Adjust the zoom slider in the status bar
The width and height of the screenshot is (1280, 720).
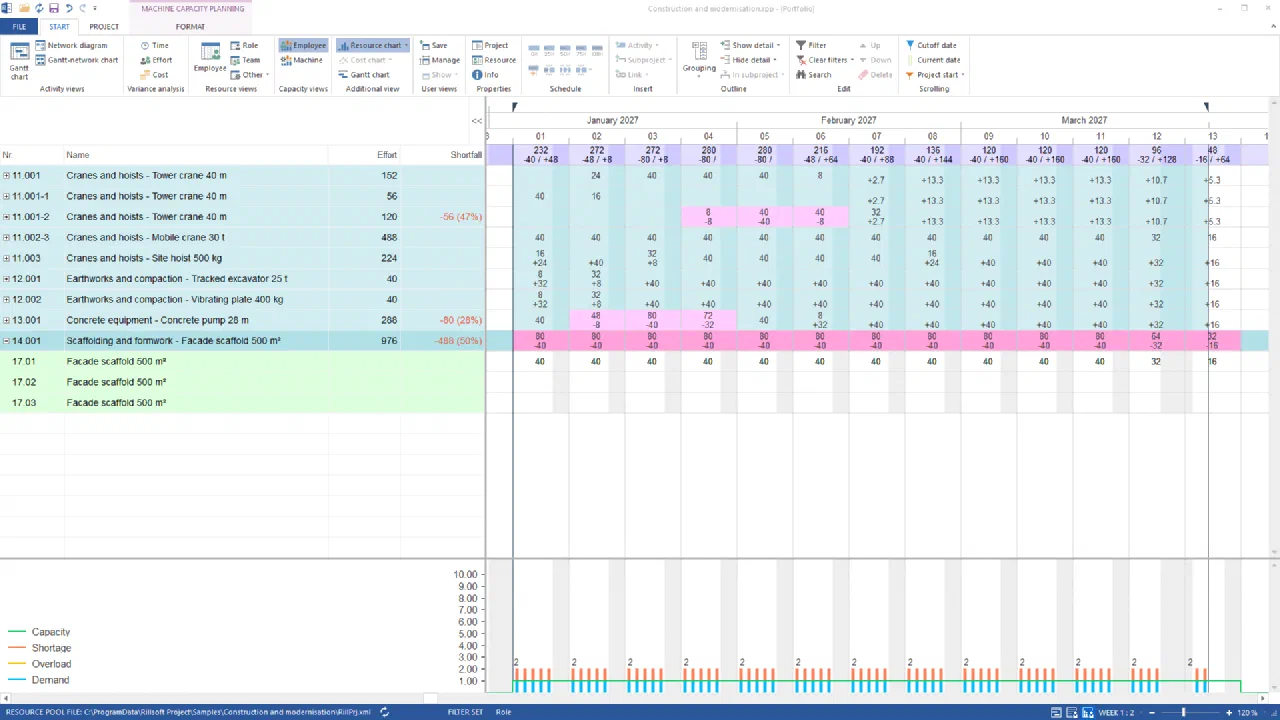[x=1184, y=712]
